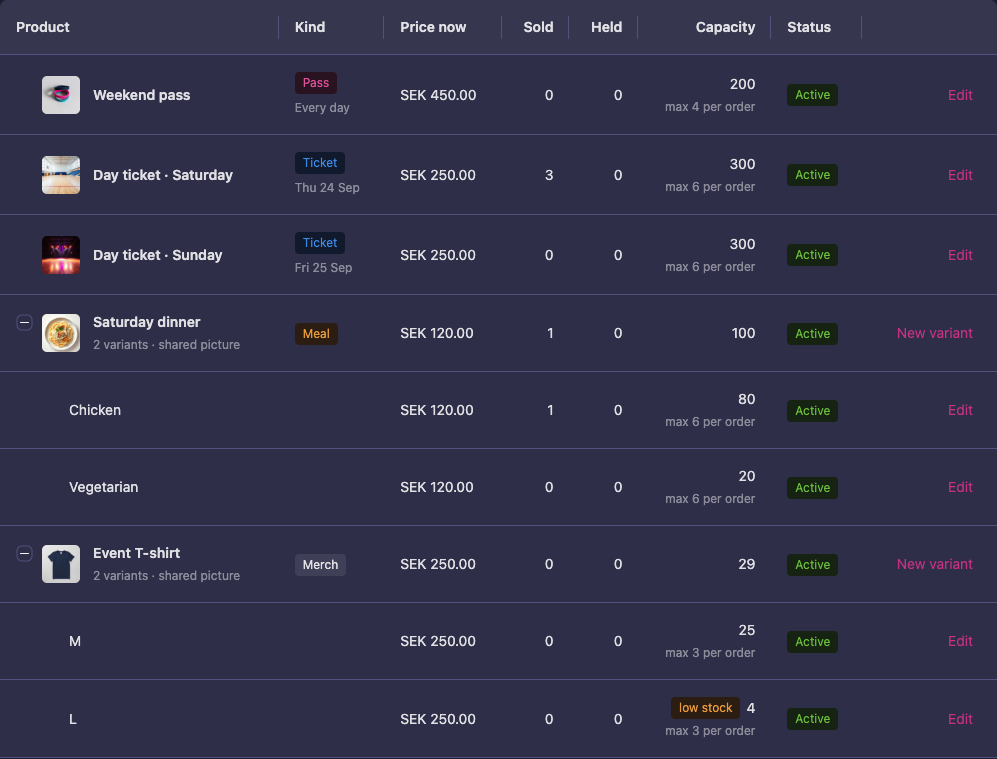The height and width of the screenshot is (759, 997).
Task: Click the max 4 per order text
Action: (x=710, y=107)
